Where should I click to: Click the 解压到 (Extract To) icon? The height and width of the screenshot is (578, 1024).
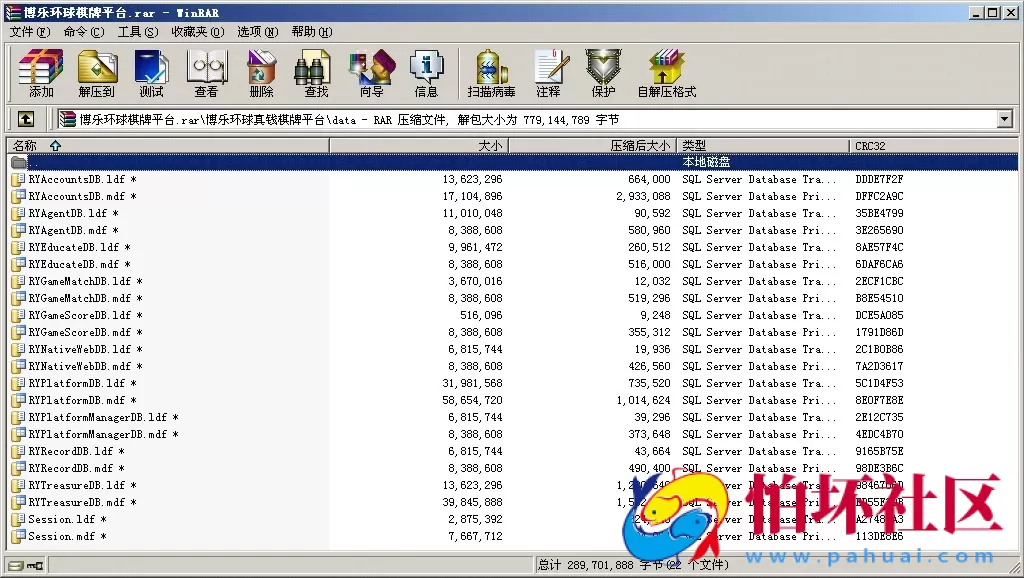[x=97, y=72]
